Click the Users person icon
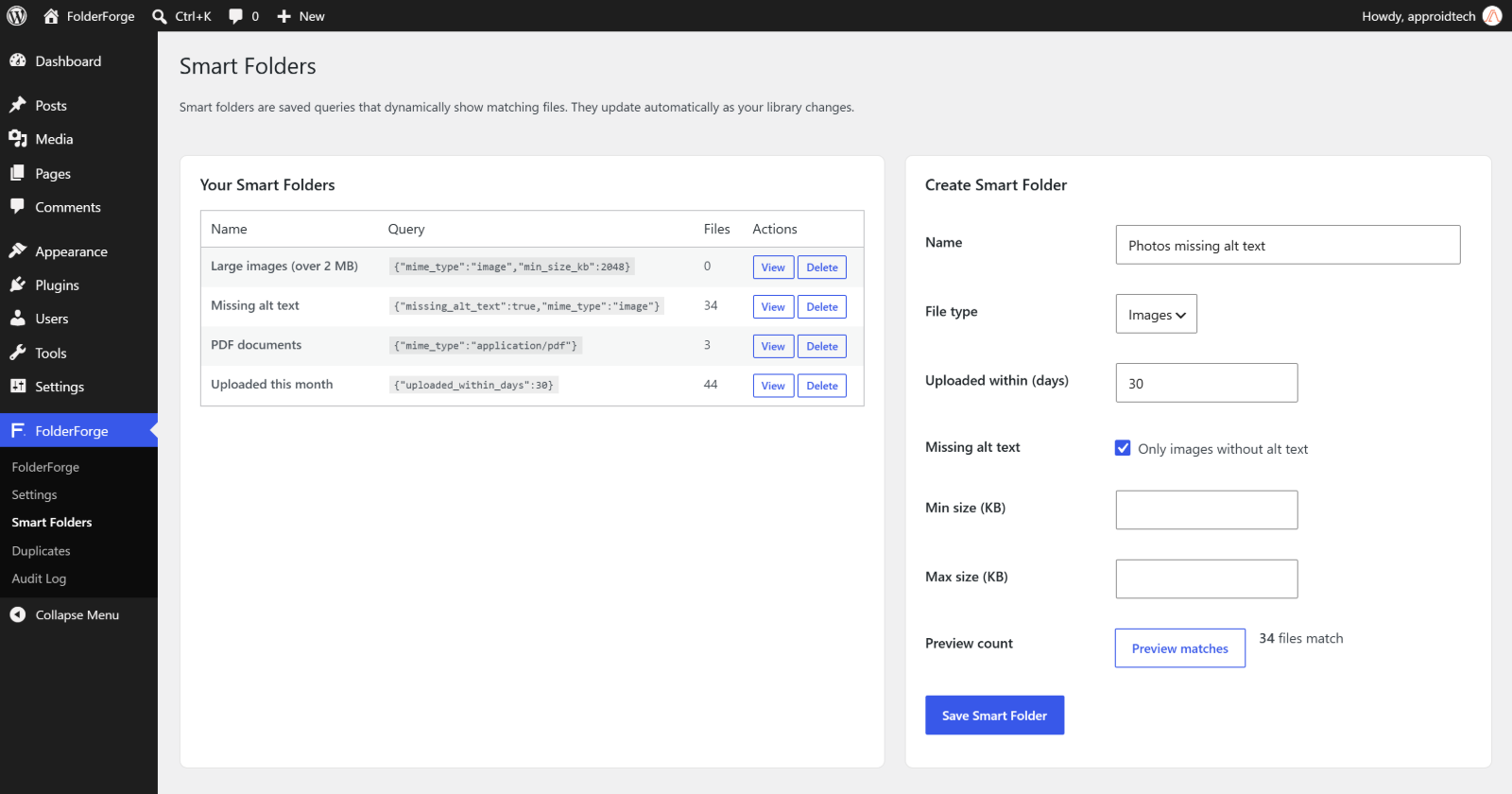 click(x=18, y=319)
